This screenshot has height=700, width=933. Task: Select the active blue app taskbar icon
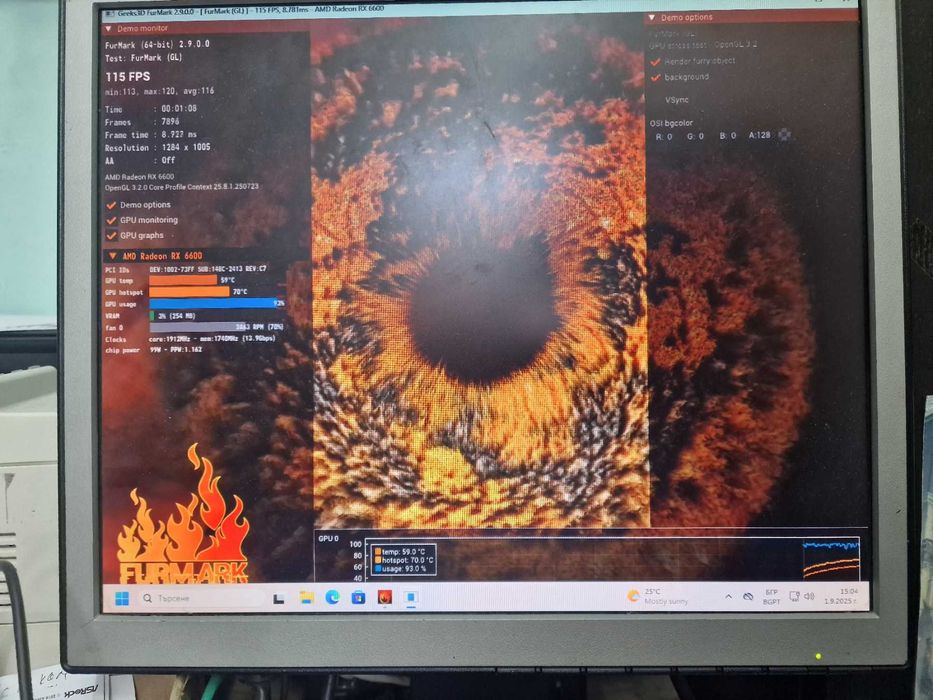(x=411, y=597)
